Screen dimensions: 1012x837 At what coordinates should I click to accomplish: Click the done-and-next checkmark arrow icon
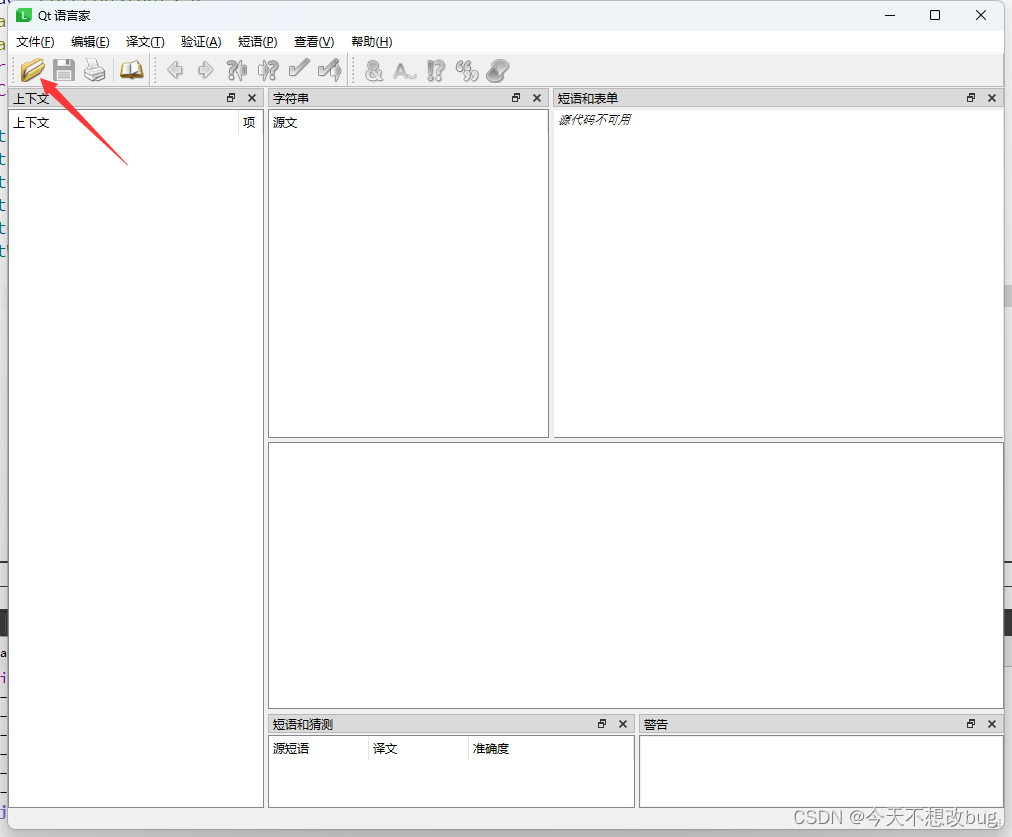(330, 70)
